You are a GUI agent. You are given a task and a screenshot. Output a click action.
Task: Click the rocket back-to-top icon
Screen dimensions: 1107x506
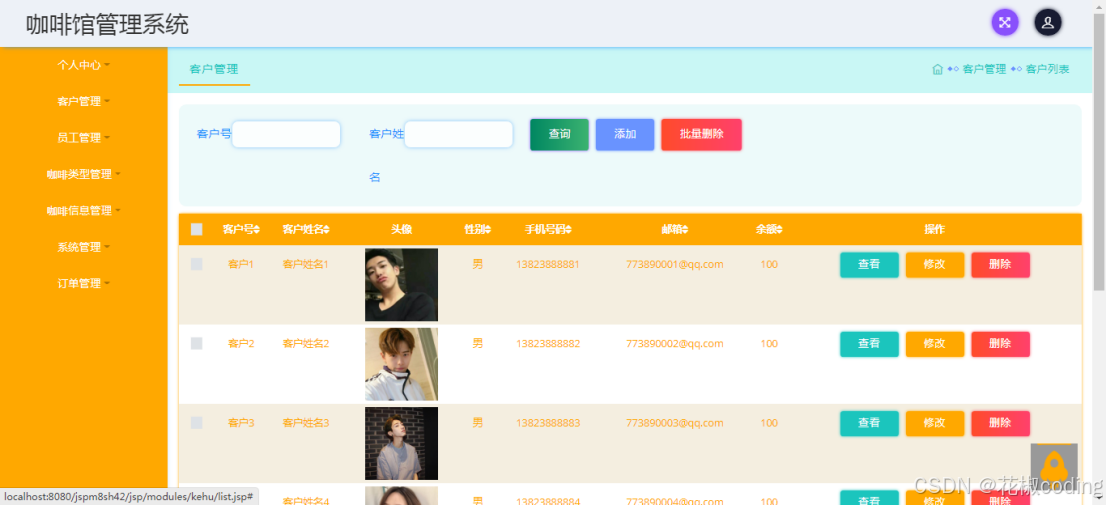point(1053,466)
